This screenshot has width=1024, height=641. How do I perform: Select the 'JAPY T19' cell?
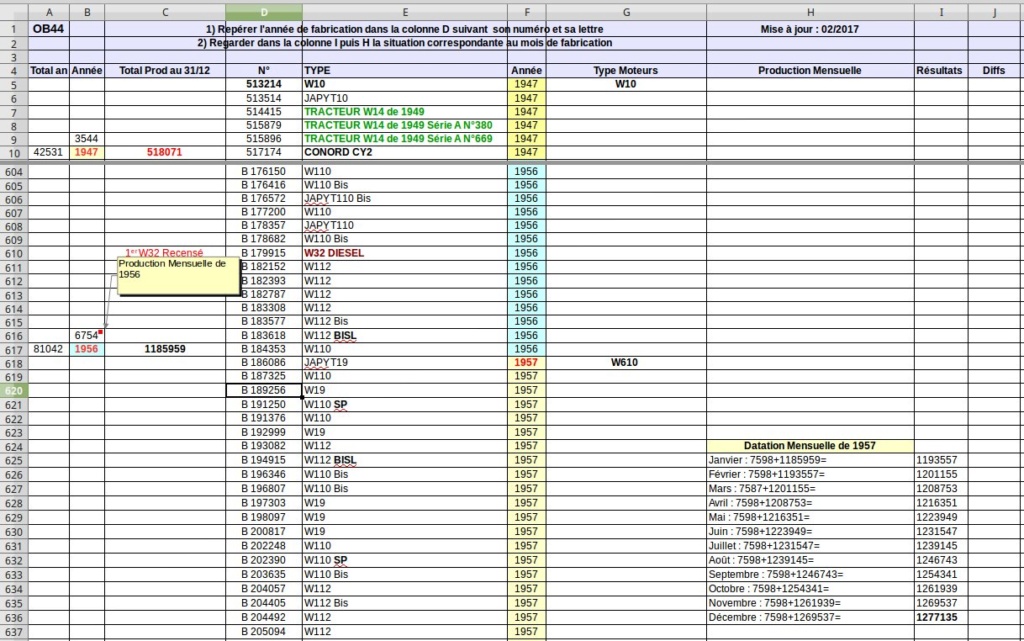click(x=405, y=362)
